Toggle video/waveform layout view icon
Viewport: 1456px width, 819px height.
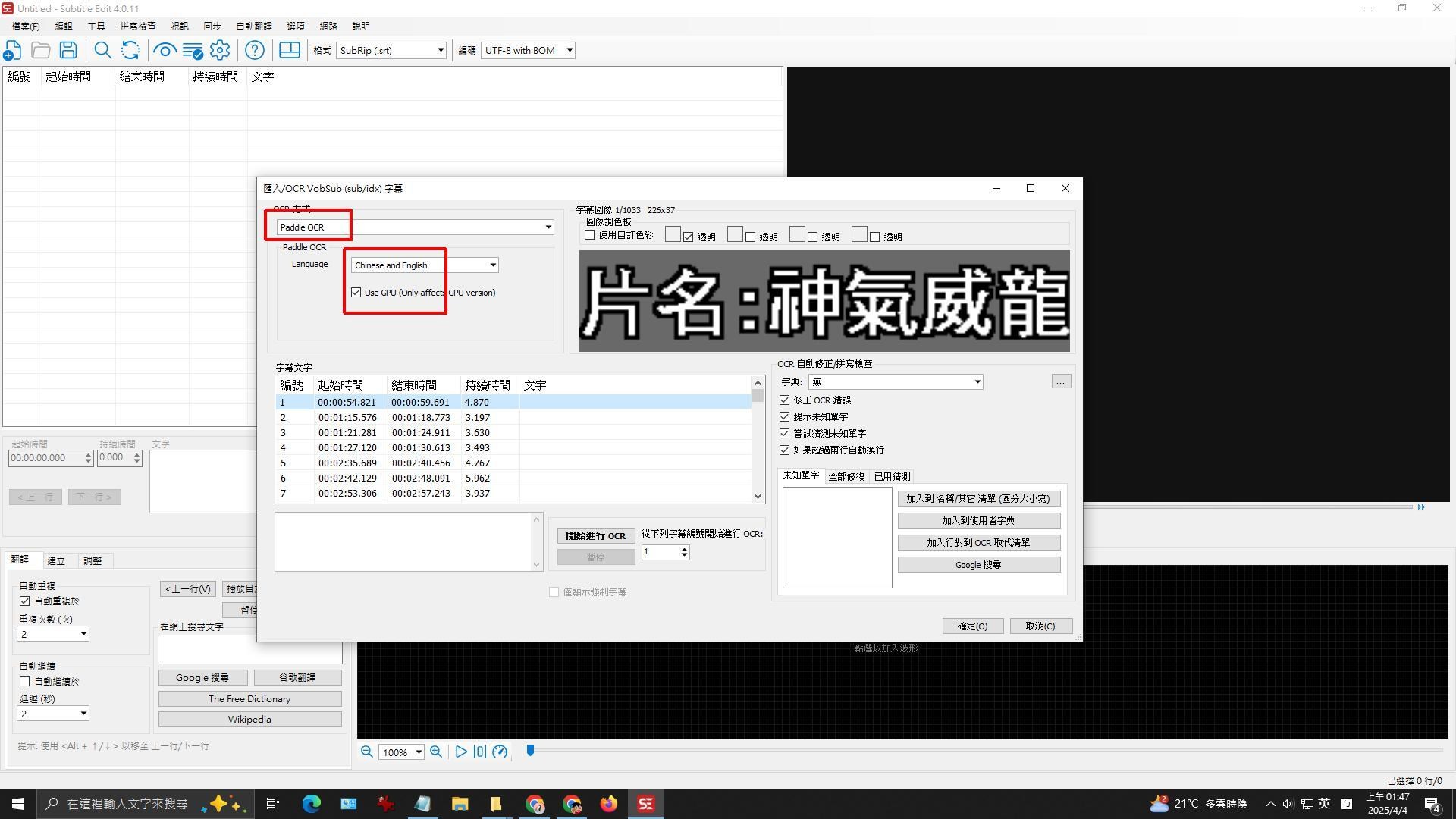click(290, 50)
